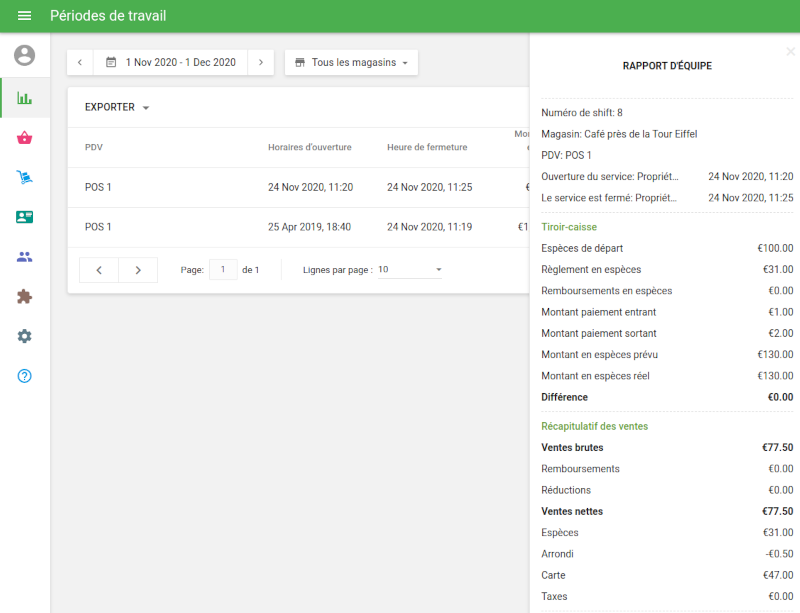The height and width of the screenshot is (613, 800).
Task: Click the user account avatar icon
Action: pos(25,56)
